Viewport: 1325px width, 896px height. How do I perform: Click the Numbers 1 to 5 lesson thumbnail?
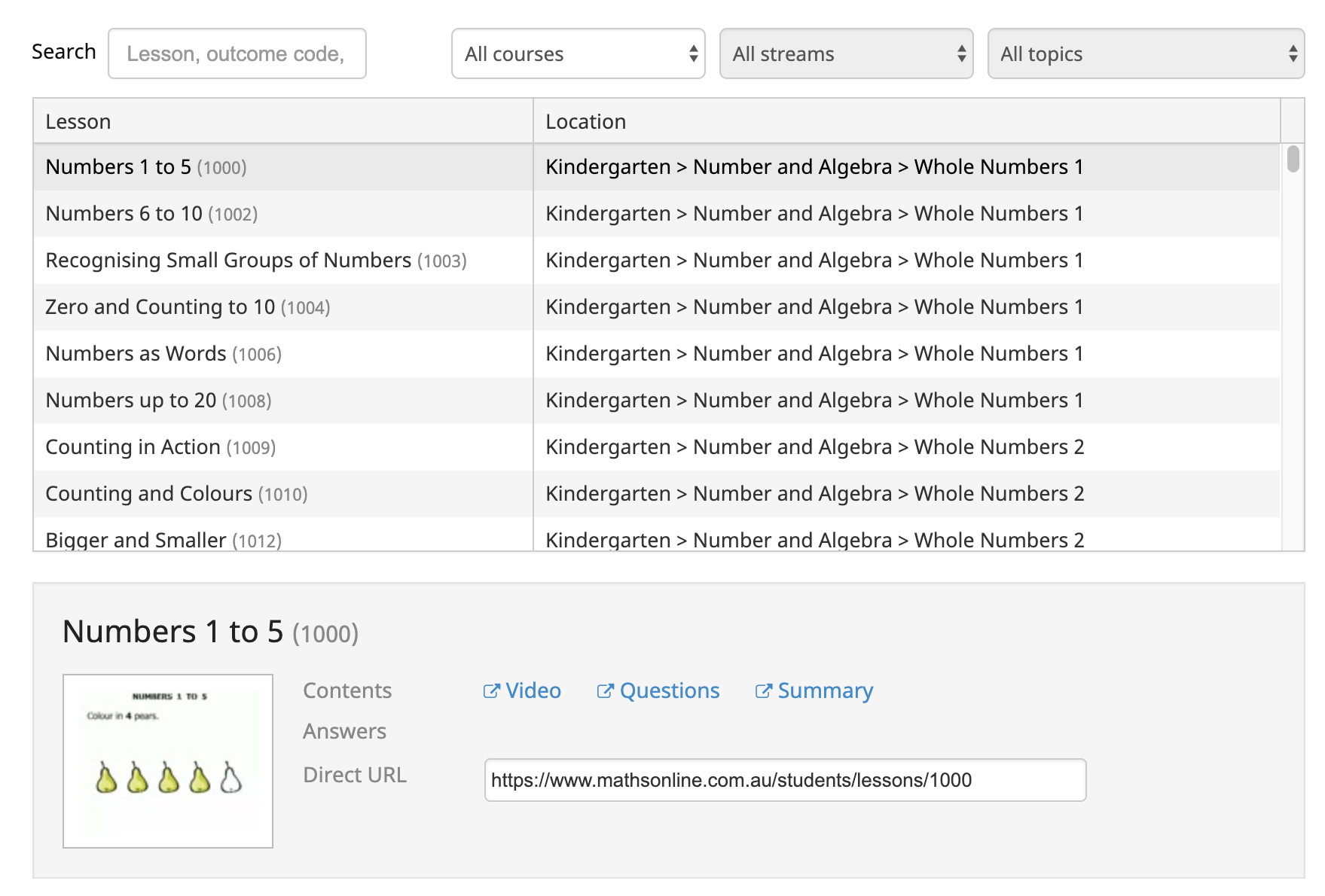tap(167, 760)
